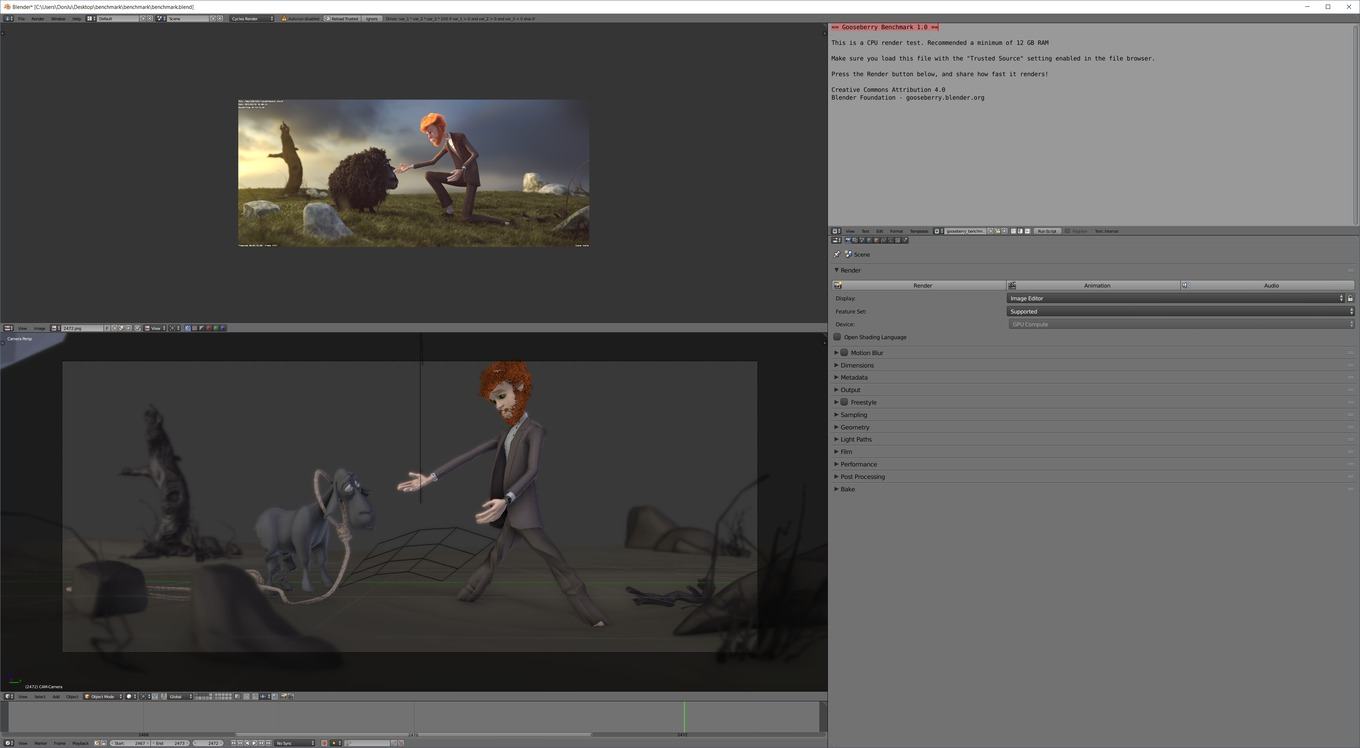This screenshot has width=1360, height=748.
Task: Select the Object properties tab icon
Action: (x=876, y=240)
